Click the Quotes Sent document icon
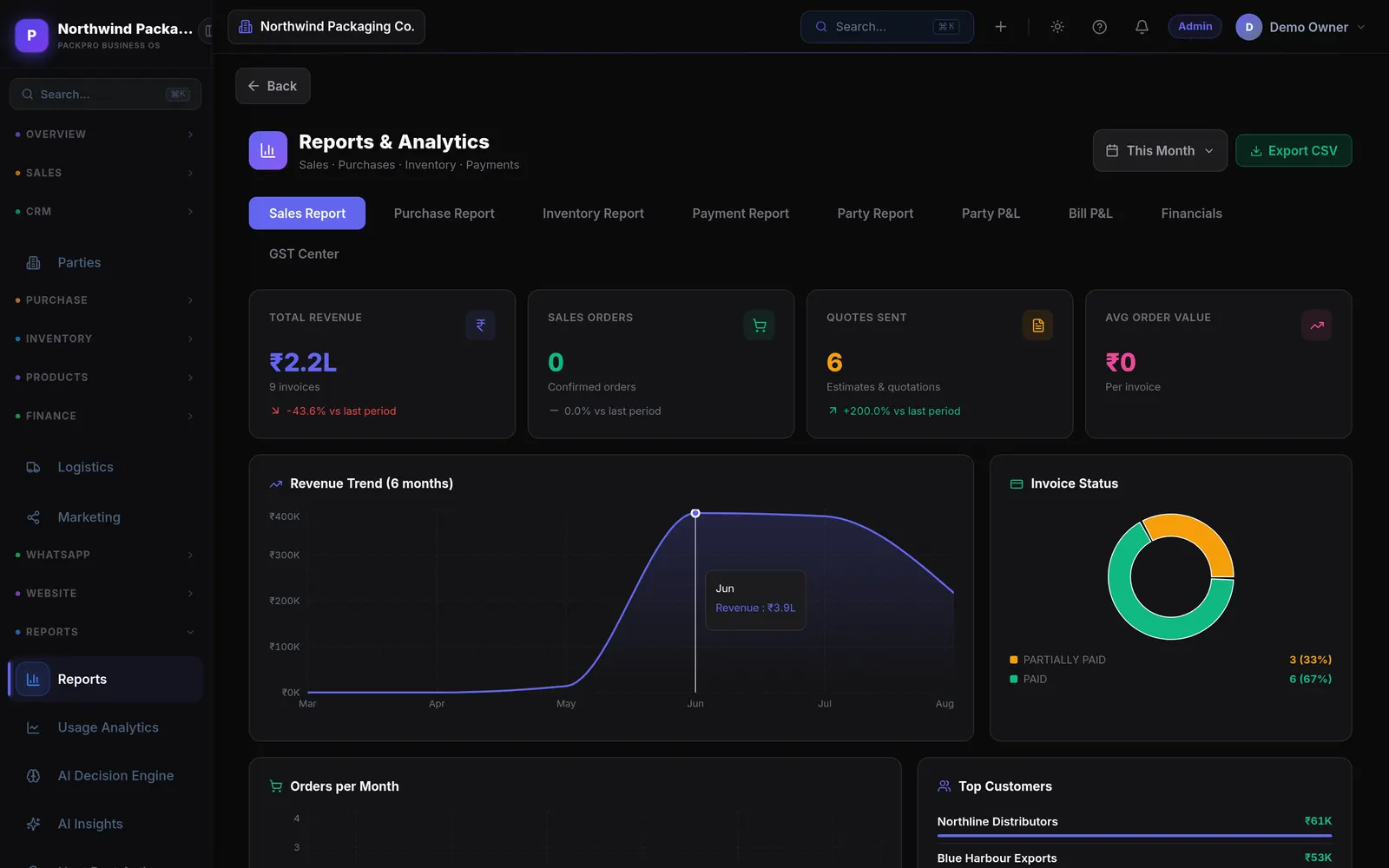 [1037, 325]
